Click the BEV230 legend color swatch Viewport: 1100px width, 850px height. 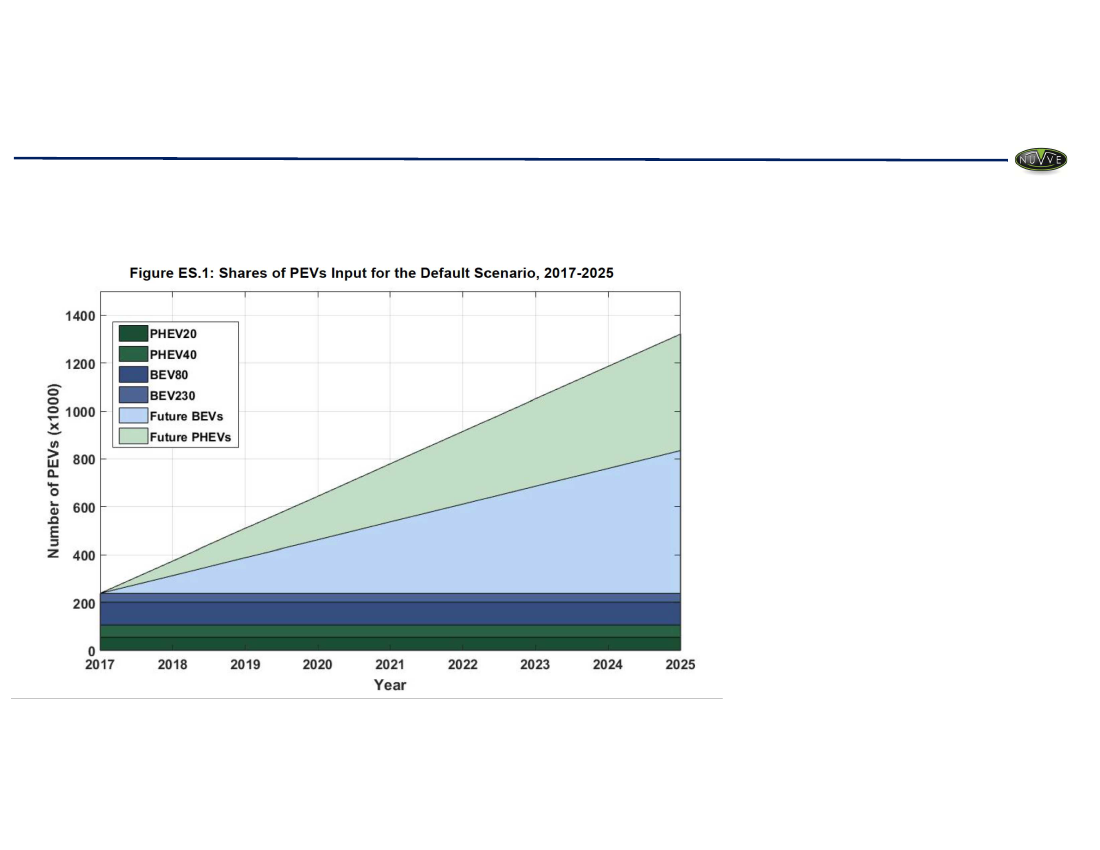pyautogui.click(x=133, y=396)
